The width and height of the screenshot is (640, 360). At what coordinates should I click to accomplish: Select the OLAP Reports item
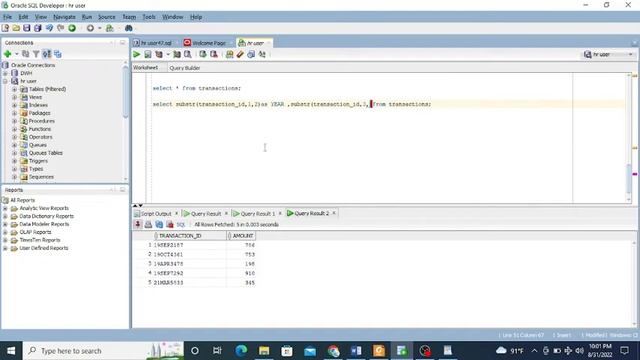[35, 232]
